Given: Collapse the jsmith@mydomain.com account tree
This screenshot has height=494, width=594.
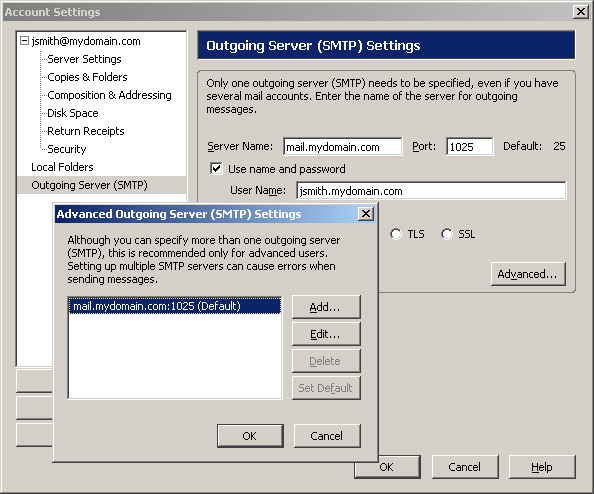Looking at the screenshot, I should point(24,41).
